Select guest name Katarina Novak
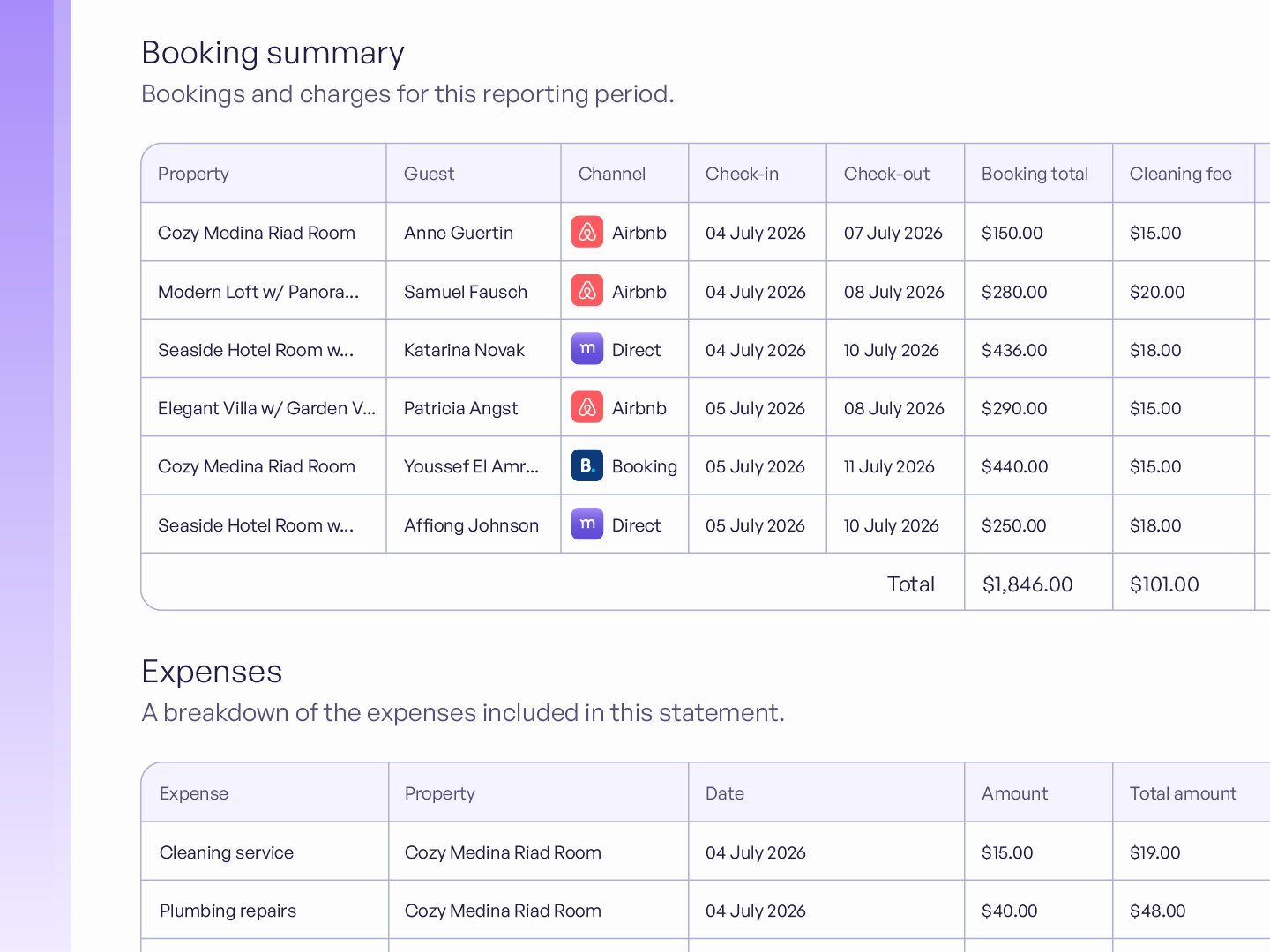This screenshot has height=952, width=1270. [x=464, y=350]
